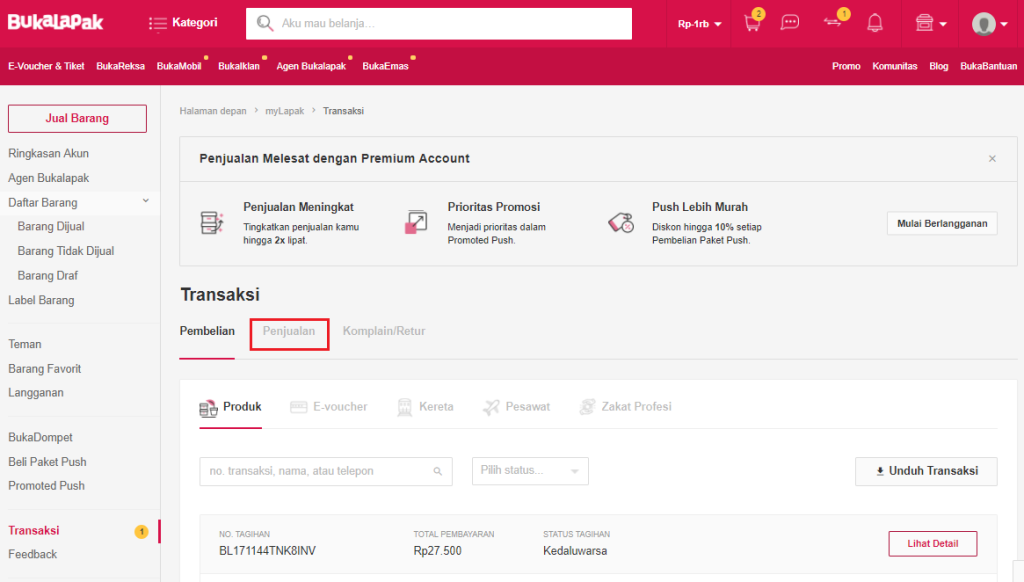Select the Pesawat sub-tab

point(517,407)
